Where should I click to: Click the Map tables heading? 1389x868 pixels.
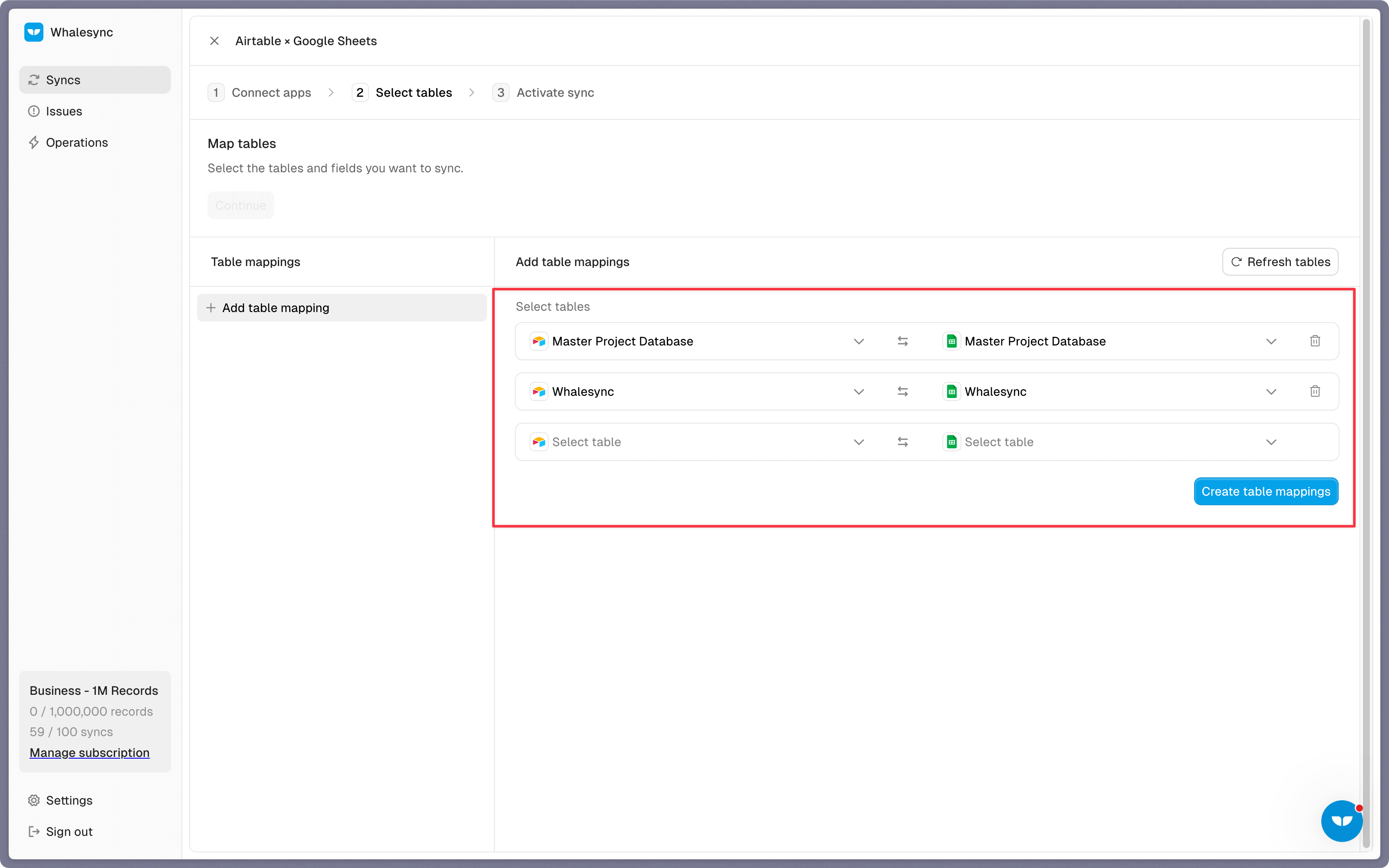click(242, 144)
